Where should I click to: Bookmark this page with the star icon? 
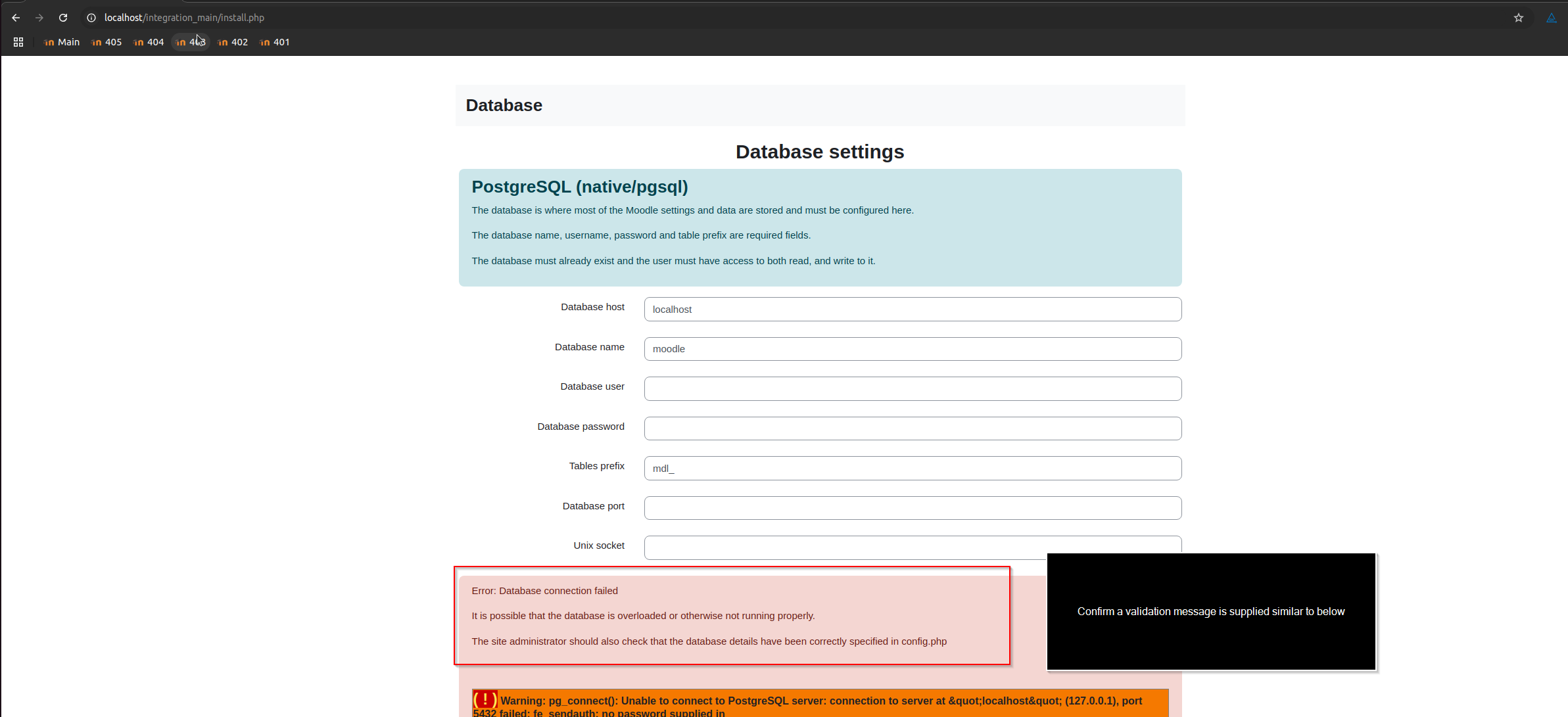coord(1519,18)
